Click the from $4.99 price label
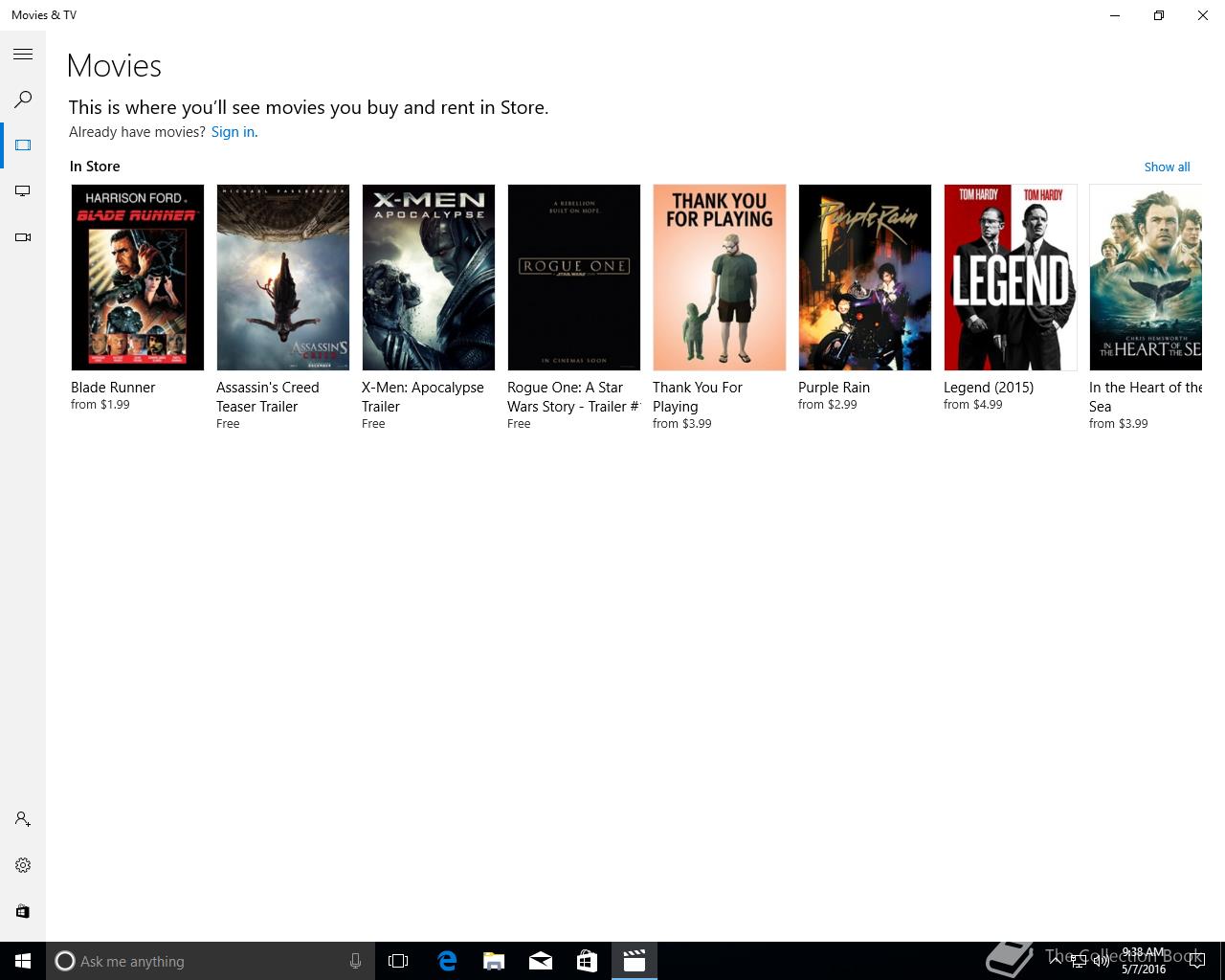 click(973, 405)
